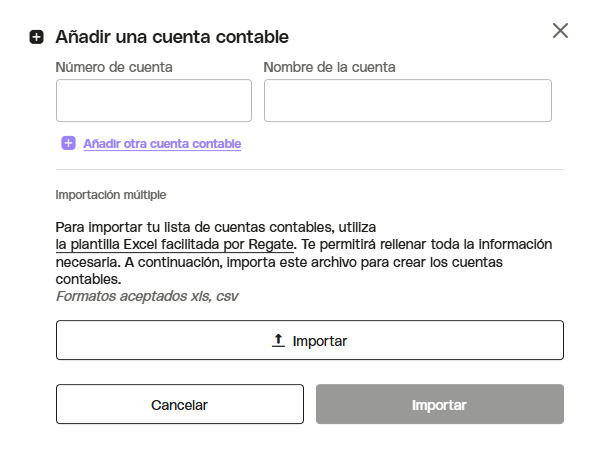The width and height of the screenshot is (590, 451).
Task: Open the plantilla Excel facilitada por Regate link
Action: pos(175,244)
